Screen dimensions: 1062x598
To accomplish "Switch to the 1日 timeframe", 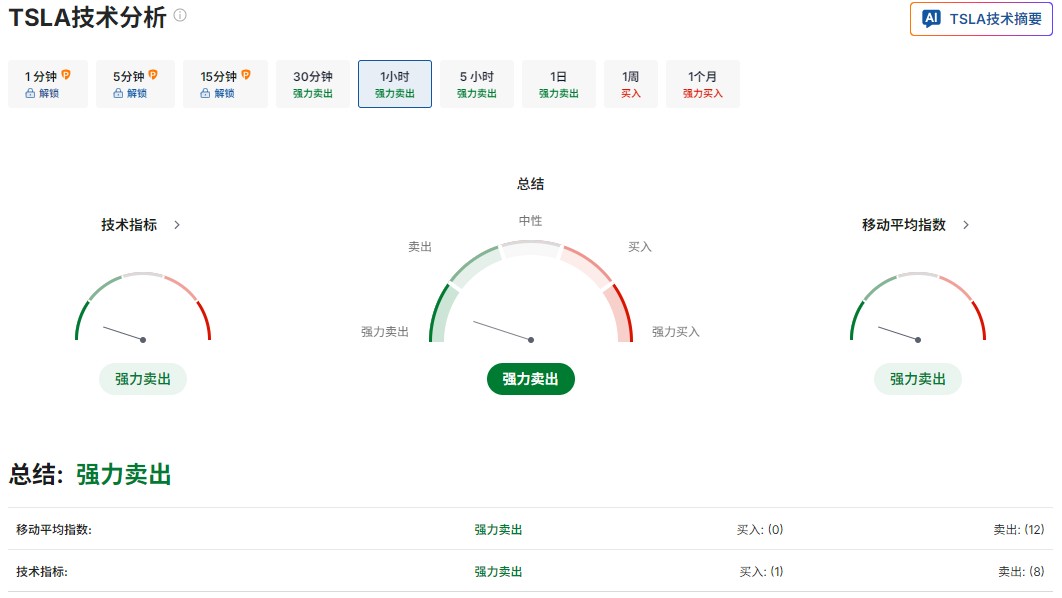I will click(x=558, y=83).
